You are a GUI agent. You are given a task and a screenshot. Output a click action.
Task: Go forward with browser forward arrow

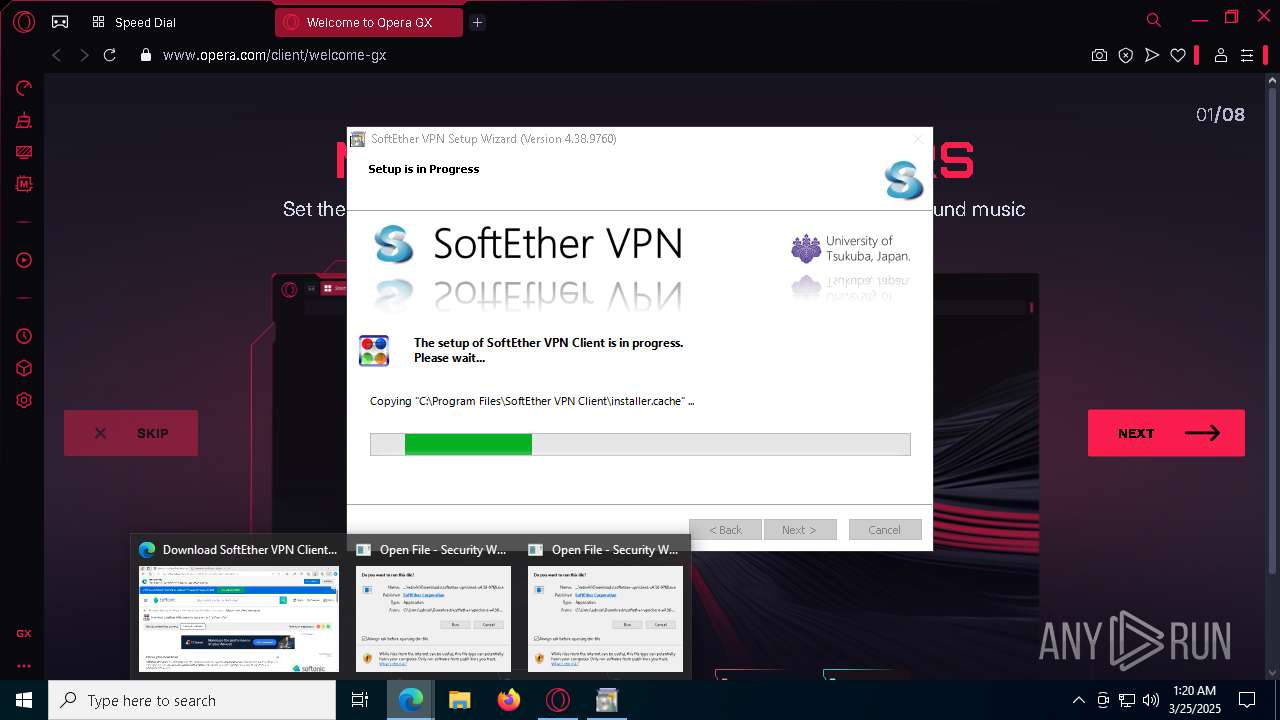pos(84,55)
